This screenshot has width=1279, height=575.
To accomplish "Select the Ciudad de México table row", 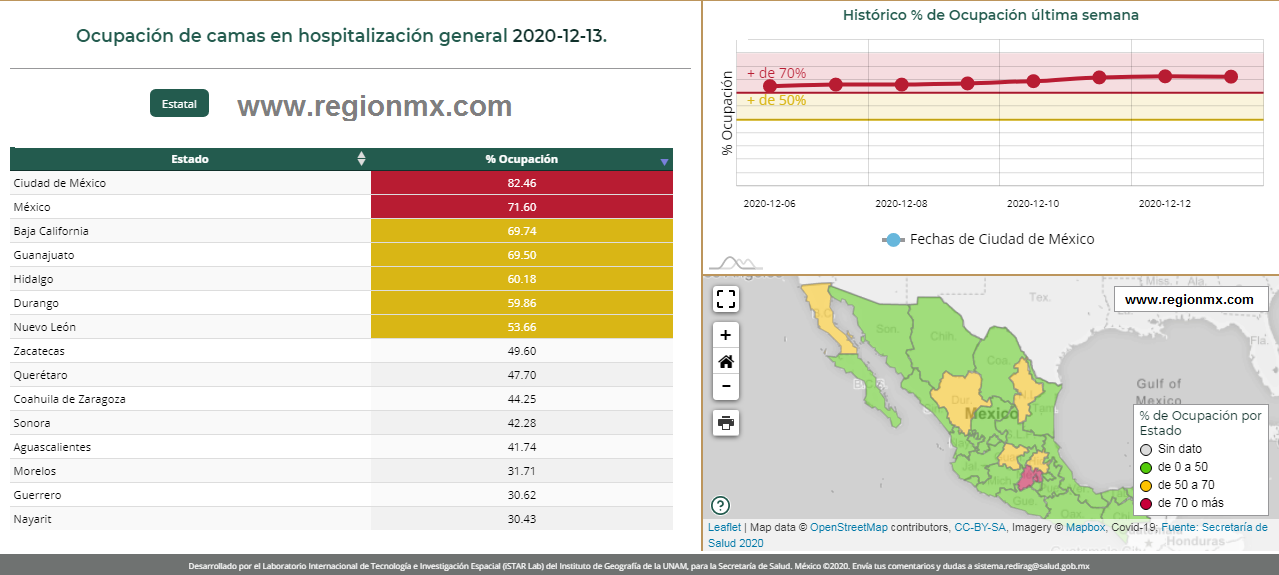I will pyautogui.click(x=341, y=183).
